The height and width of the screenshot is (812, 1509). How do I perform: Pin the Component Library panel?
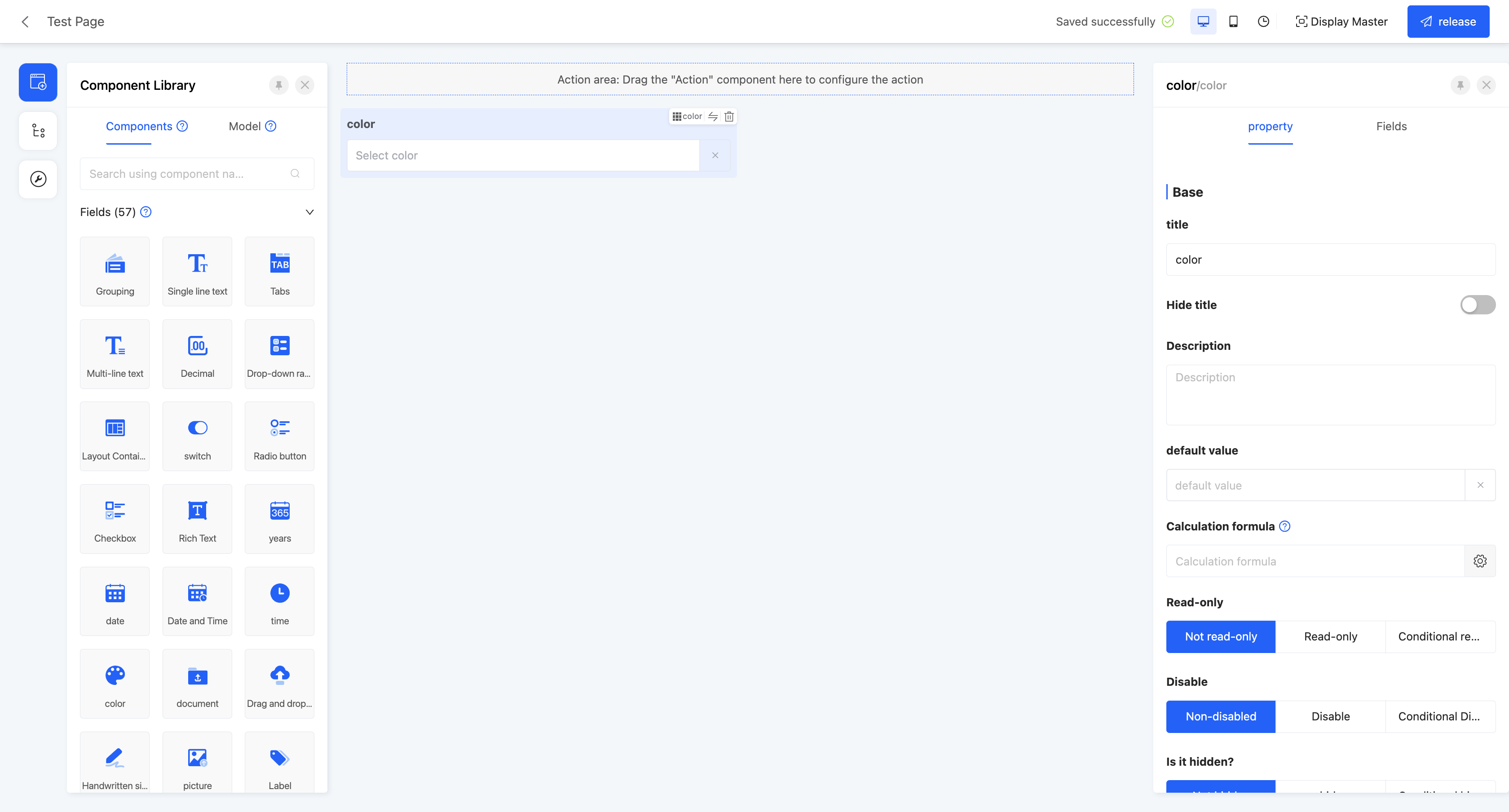click(279, 85)
